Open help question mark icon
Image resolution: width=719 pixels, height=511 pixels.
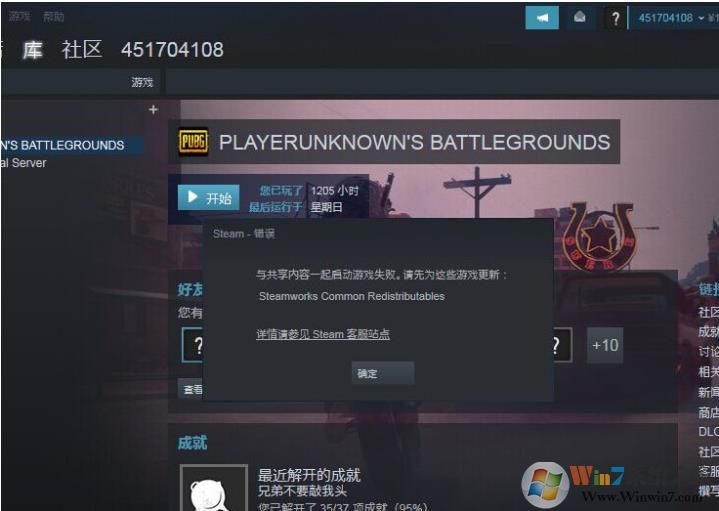click(615, 18)
